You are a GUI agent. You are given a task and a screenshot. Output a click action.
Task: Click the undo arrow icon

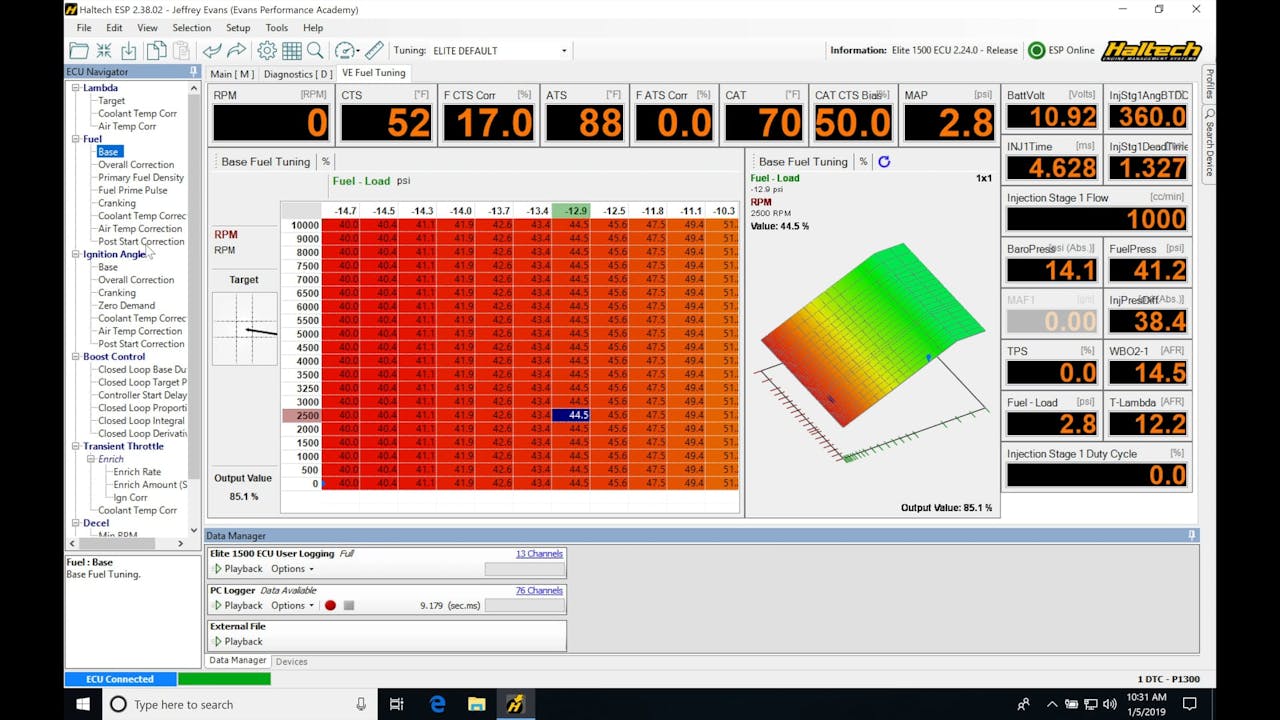click(x=212, y=50)
